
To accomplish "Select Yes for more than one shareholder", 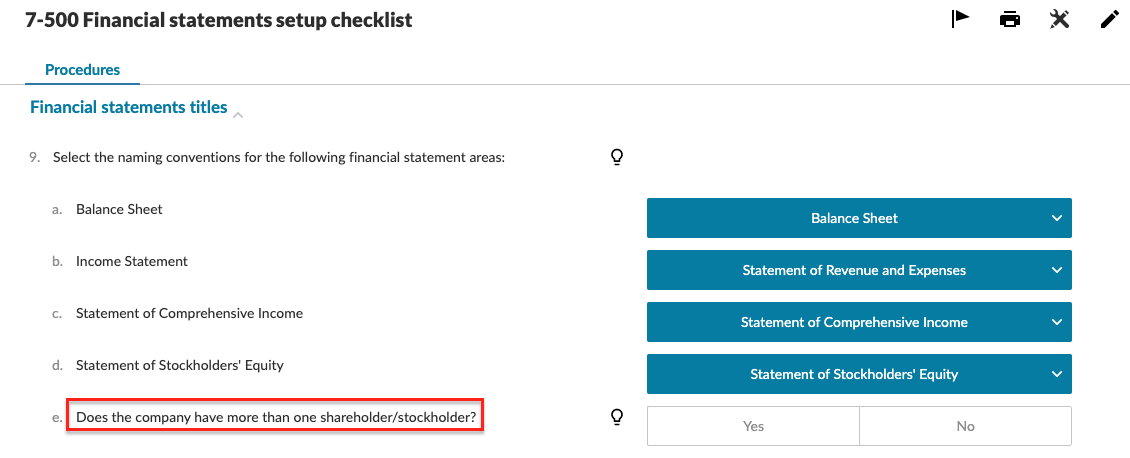I will pos(753,426).
